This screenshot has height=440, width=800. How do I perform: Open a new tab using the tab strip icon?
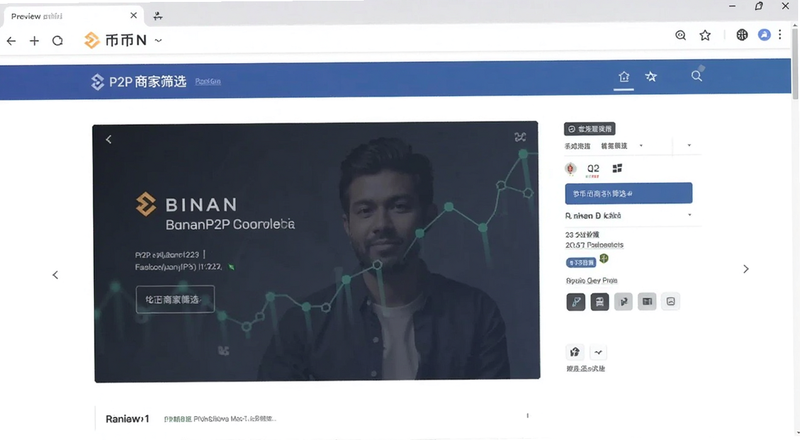pos(158,16)
